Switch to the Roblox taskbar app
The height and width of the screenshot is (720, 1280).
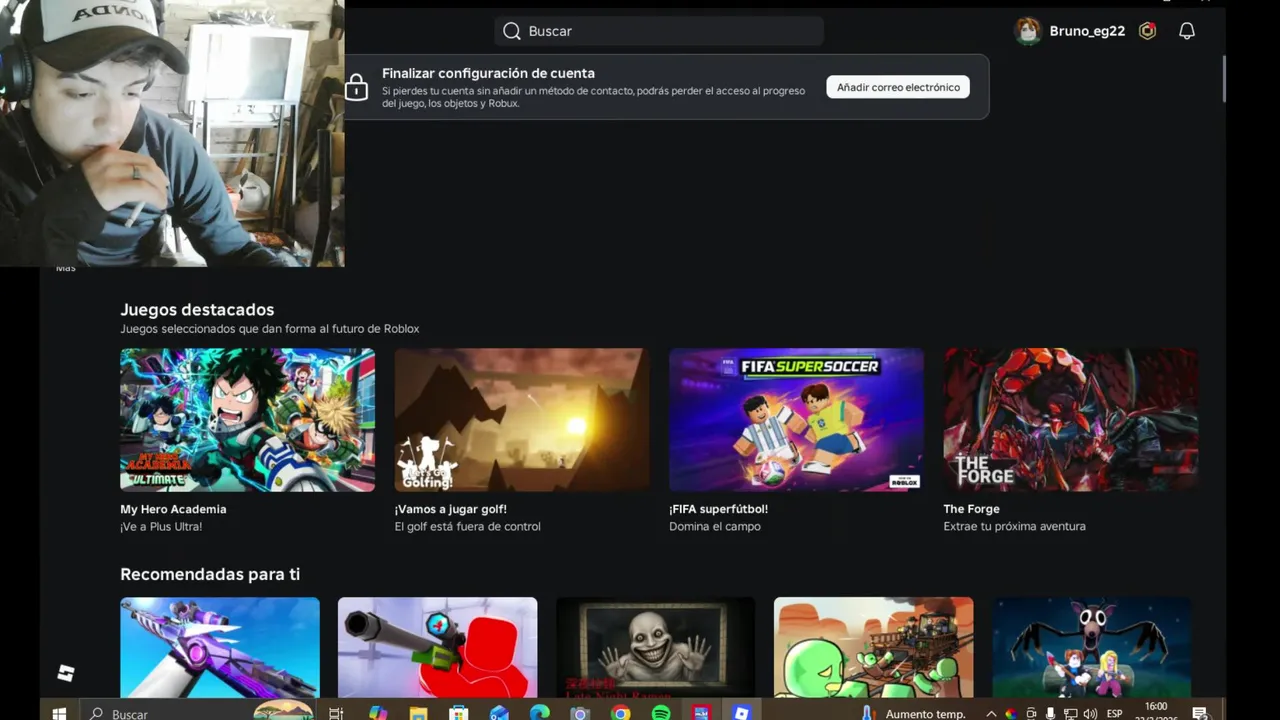(741, 713)
